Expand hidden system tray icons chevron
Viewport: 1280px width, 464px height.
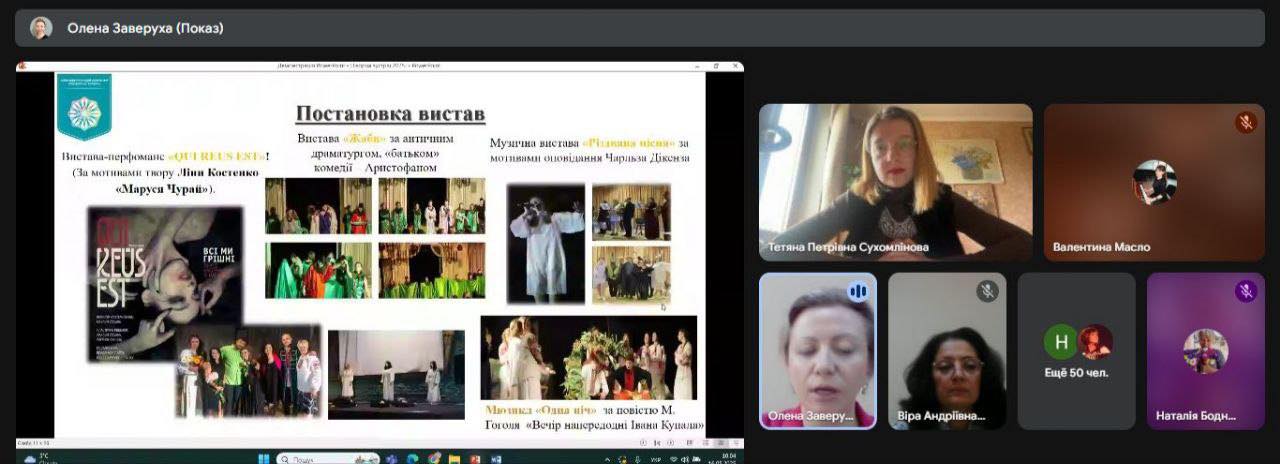coord(608,459)
